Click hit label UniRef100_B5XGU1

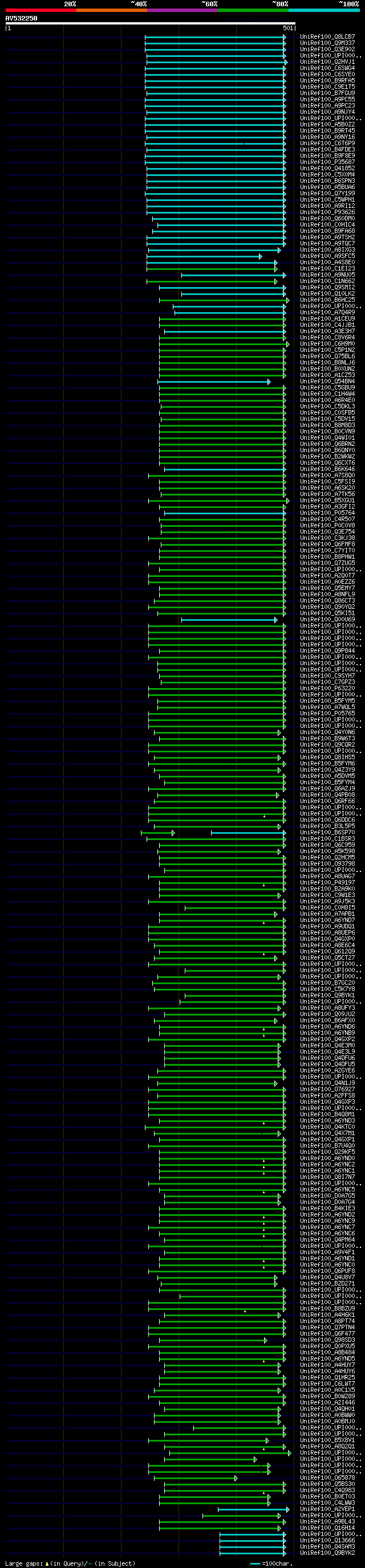[x=327, y=500]
